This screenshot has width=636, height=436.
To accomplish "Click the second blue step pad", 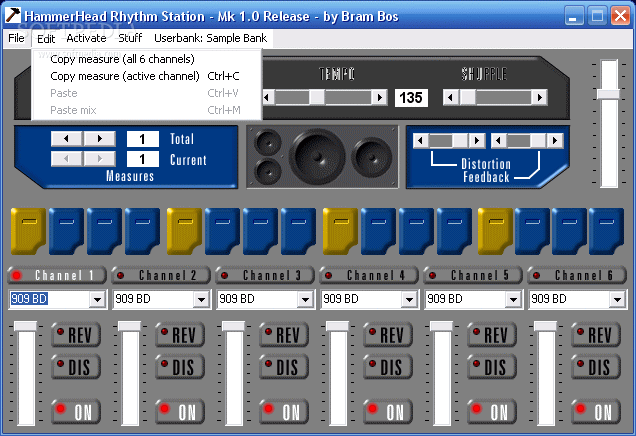I will [105, 230].
